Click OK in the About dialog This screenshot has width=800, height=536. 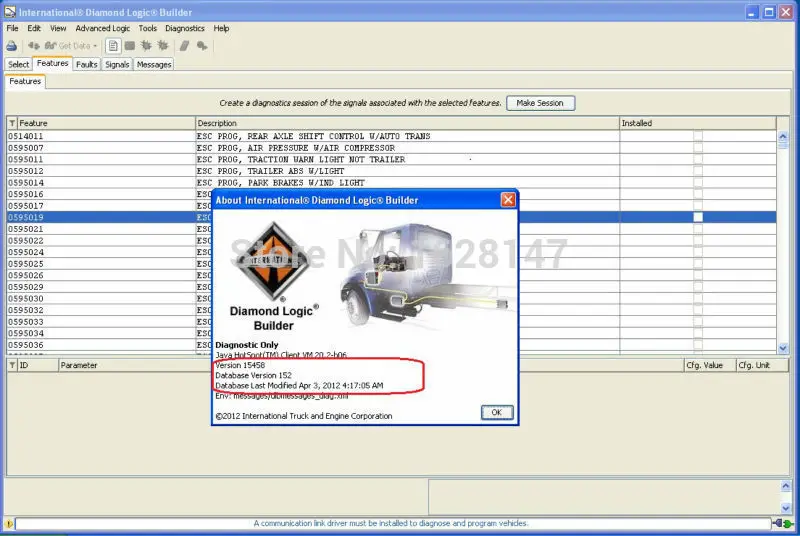[x=497, y=412]
